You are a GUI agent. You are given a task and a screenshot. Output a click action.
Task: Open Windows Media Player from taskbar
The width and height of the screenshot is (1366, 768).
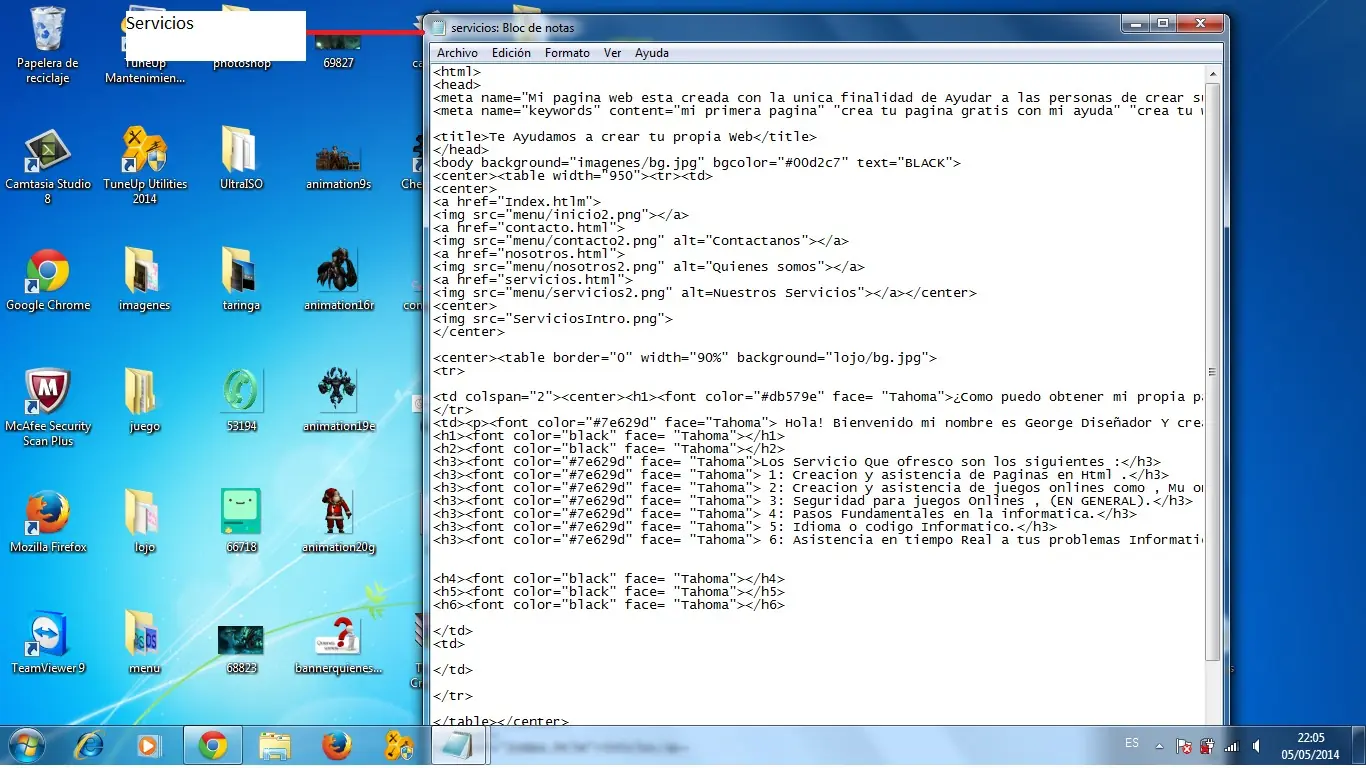pyautogui.click(x=148, y=746)
